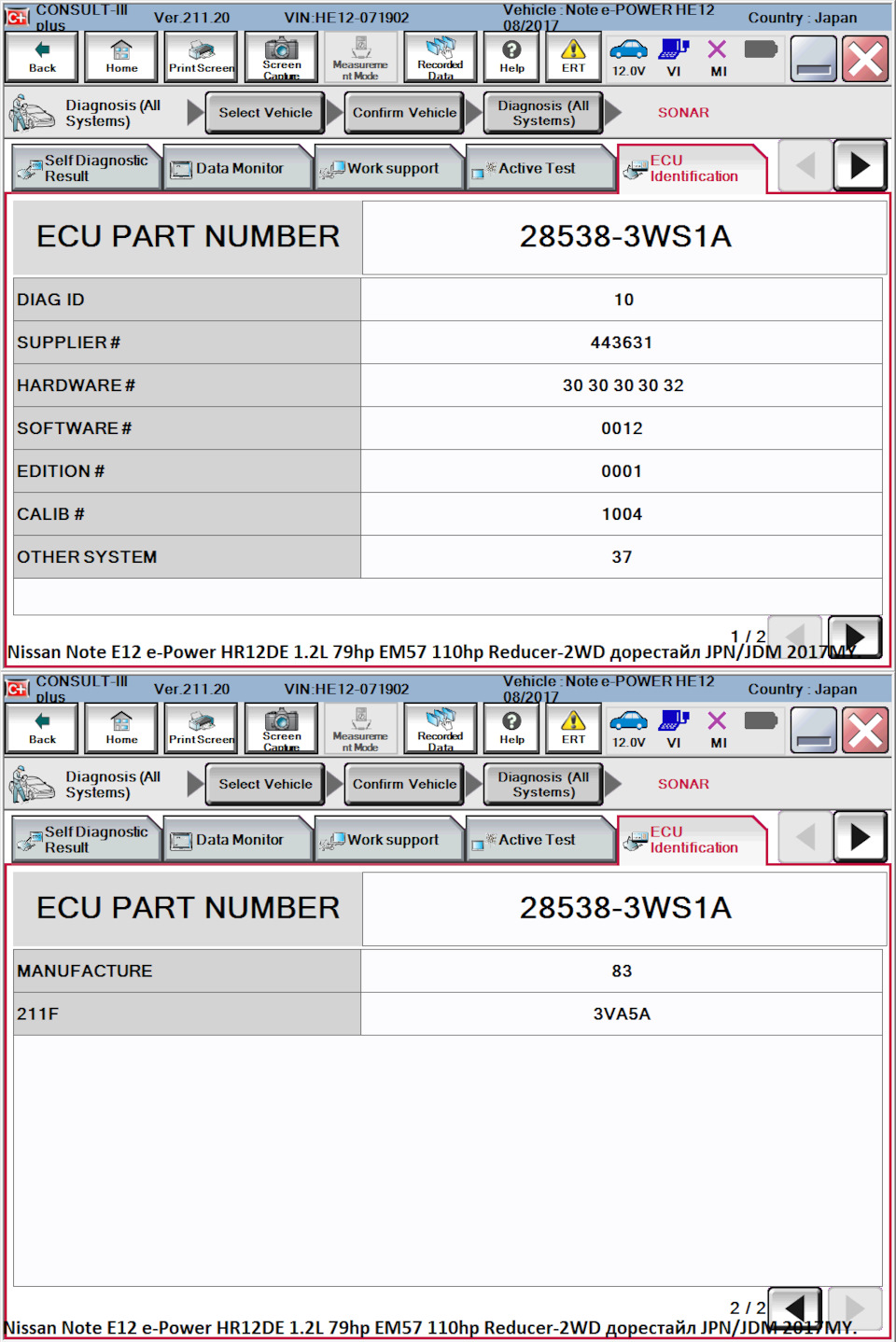
Task: Click the MI status icon in lower window
Action: [718, 728]
